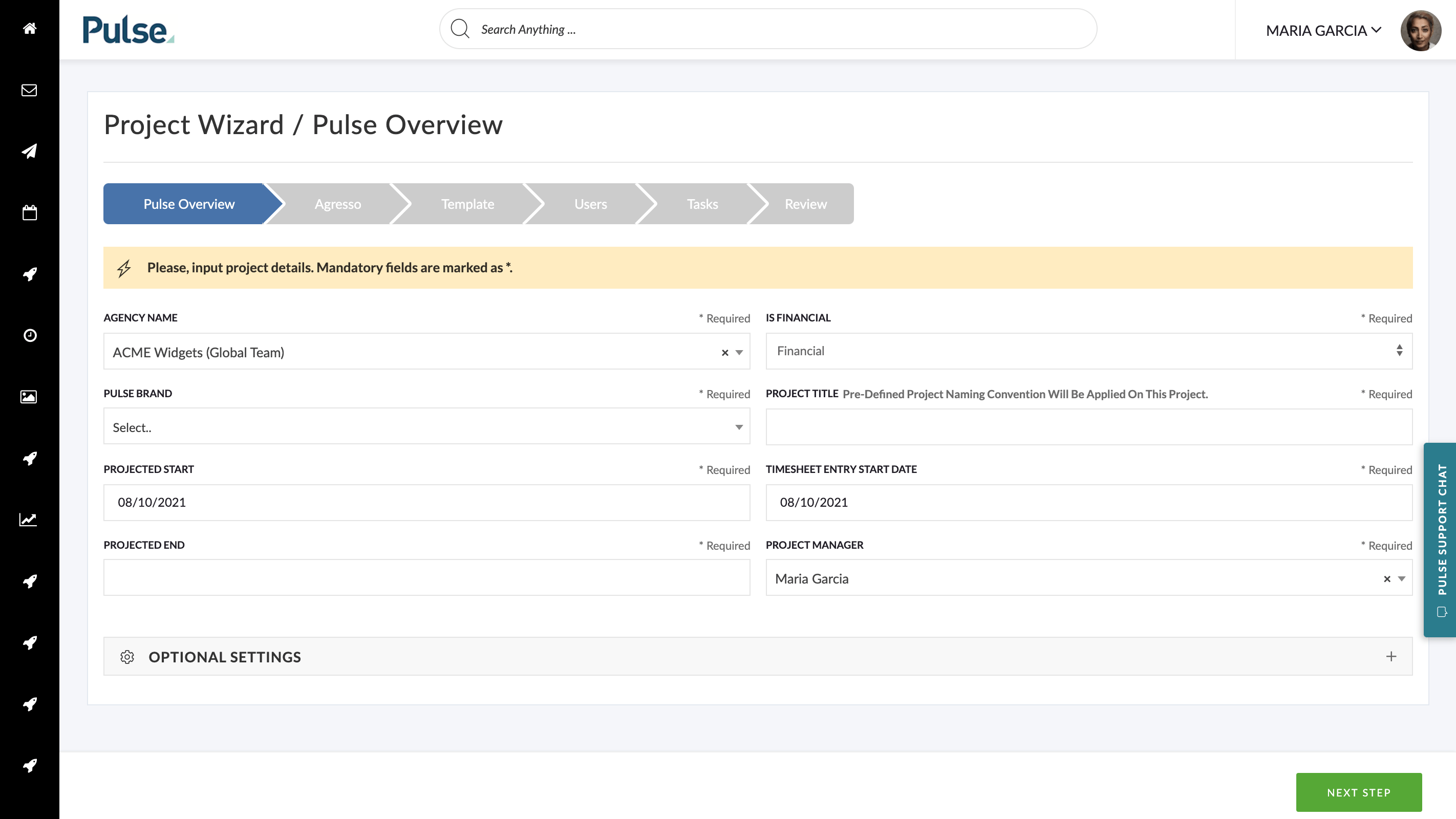Open the MARIA GARCIA user menu
1456x819 pixels.
click(1323, 31)
